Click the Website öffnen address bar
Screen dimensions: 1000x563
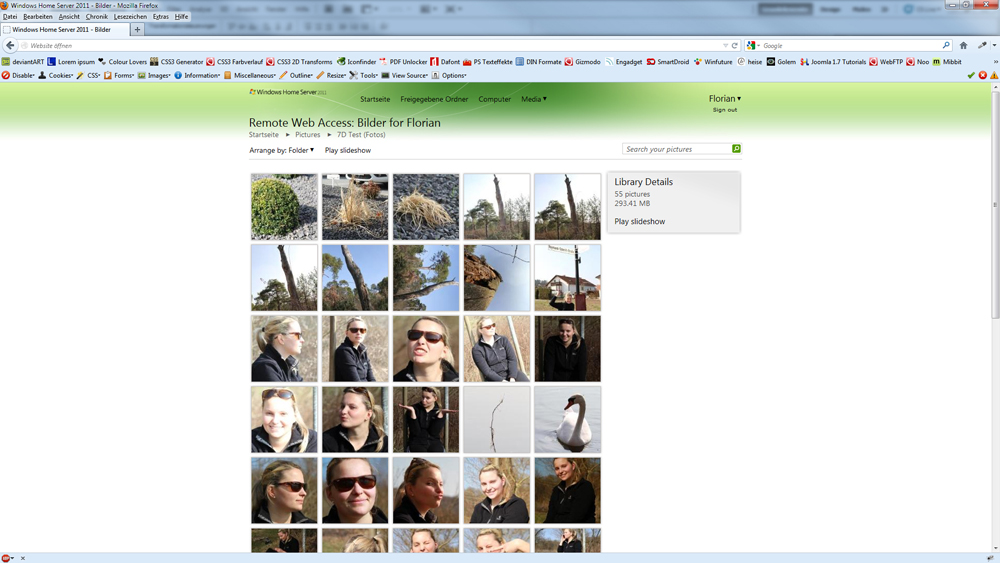376,46
